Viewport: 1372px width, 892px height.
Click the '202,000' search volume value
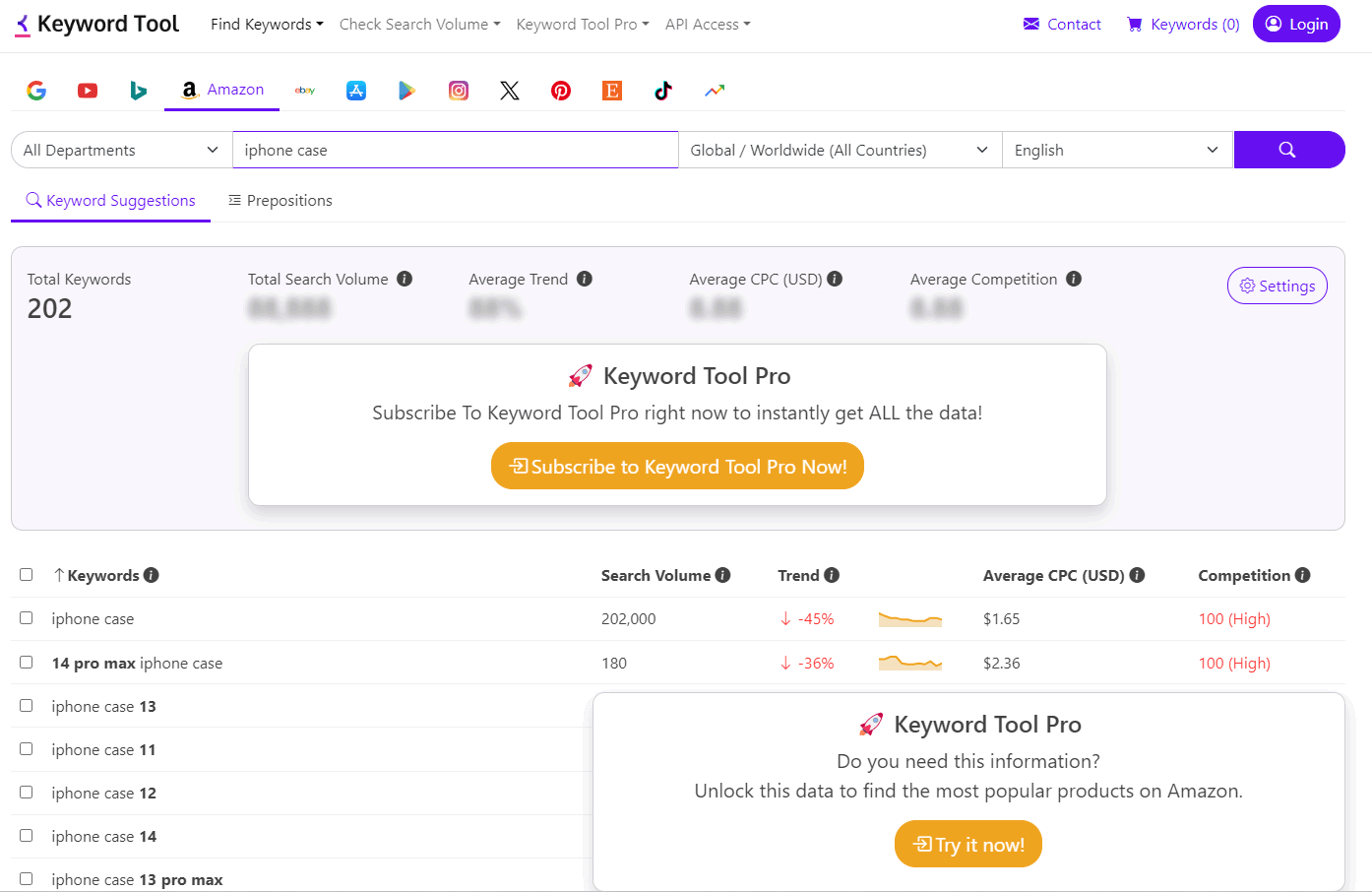(629, 618)
